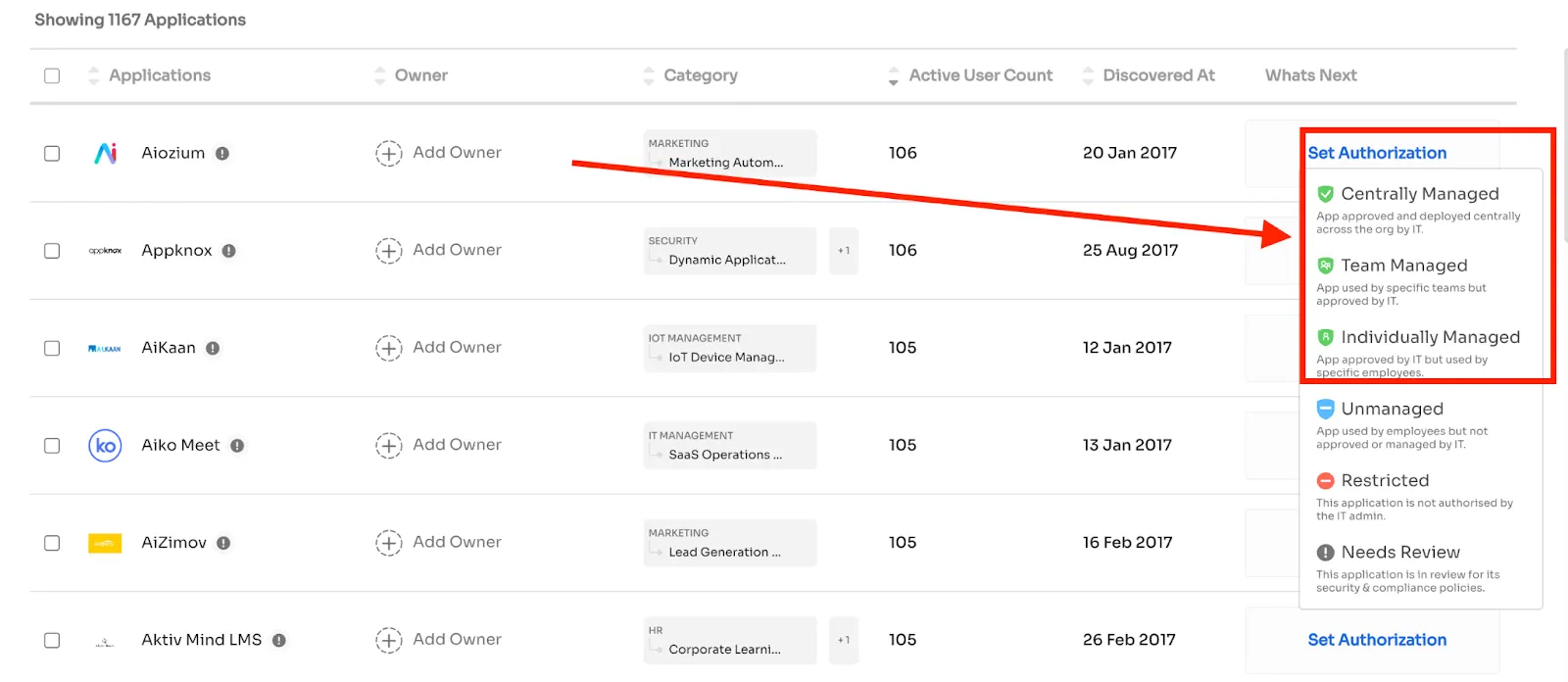This screenshot has width=1568, height=682.
Task: Click plus icon to add Appknox owner
Action: [x=389, y=251]
